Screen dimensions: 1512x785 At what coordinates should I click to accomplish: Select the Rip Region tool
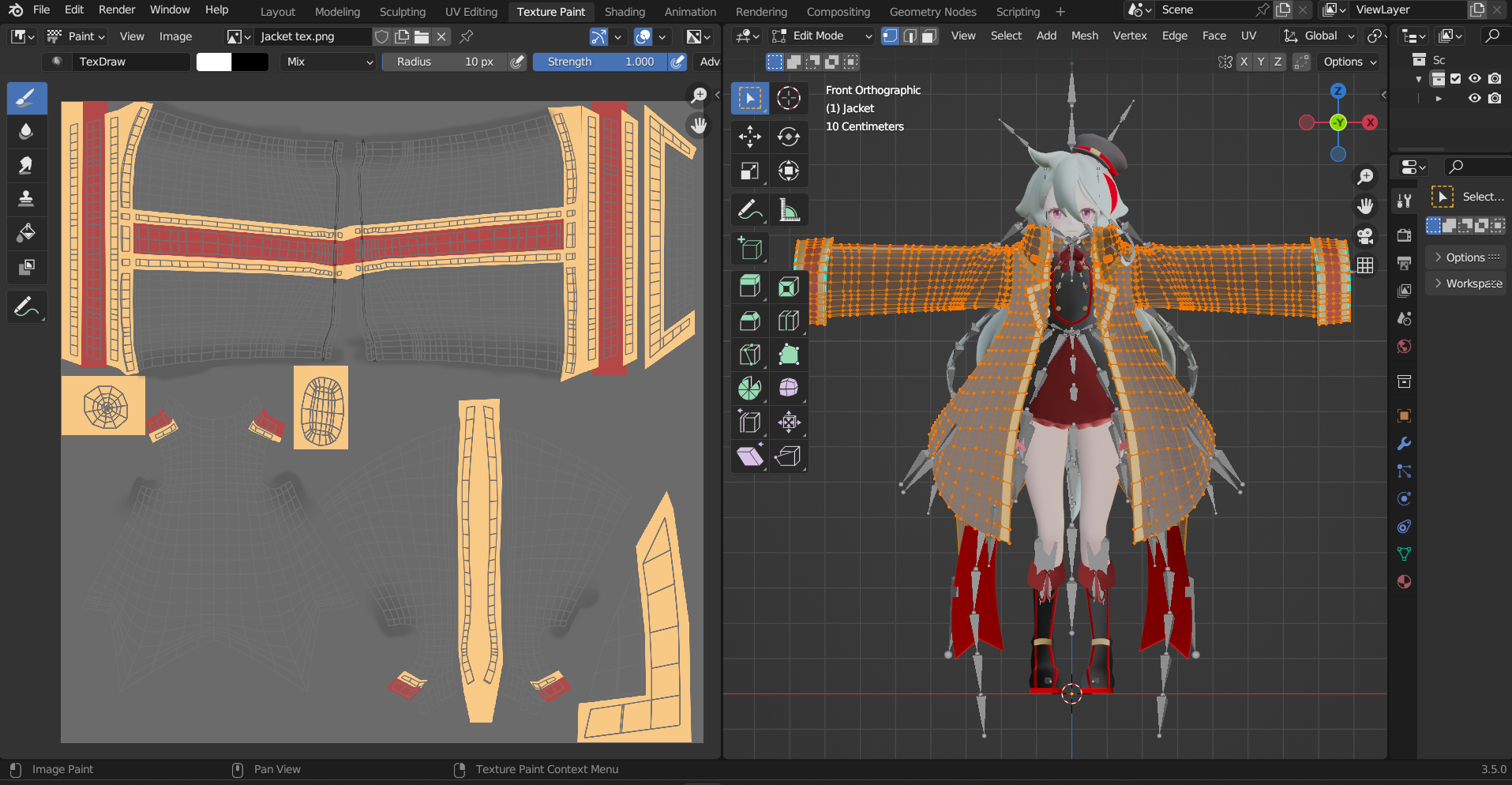(788, 456)
